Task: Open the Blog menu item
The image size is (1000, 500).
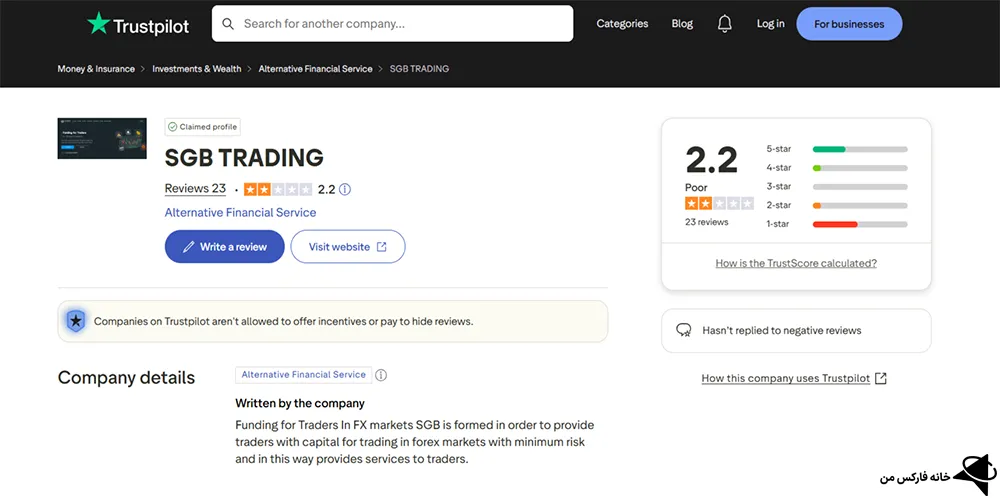Action: pyautogui.click(x=682, y=24)
